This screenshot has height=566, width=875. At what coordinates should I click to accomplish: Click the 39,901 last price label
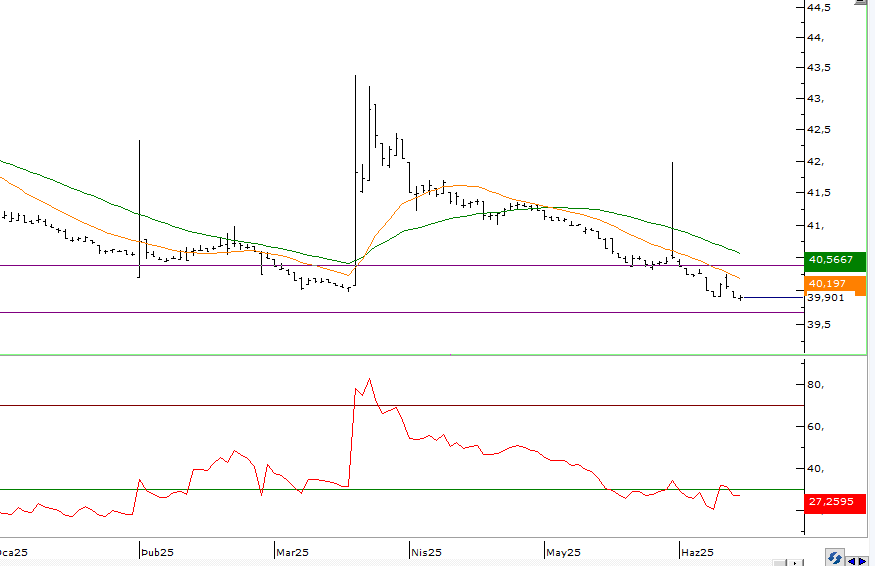[826, 298]
